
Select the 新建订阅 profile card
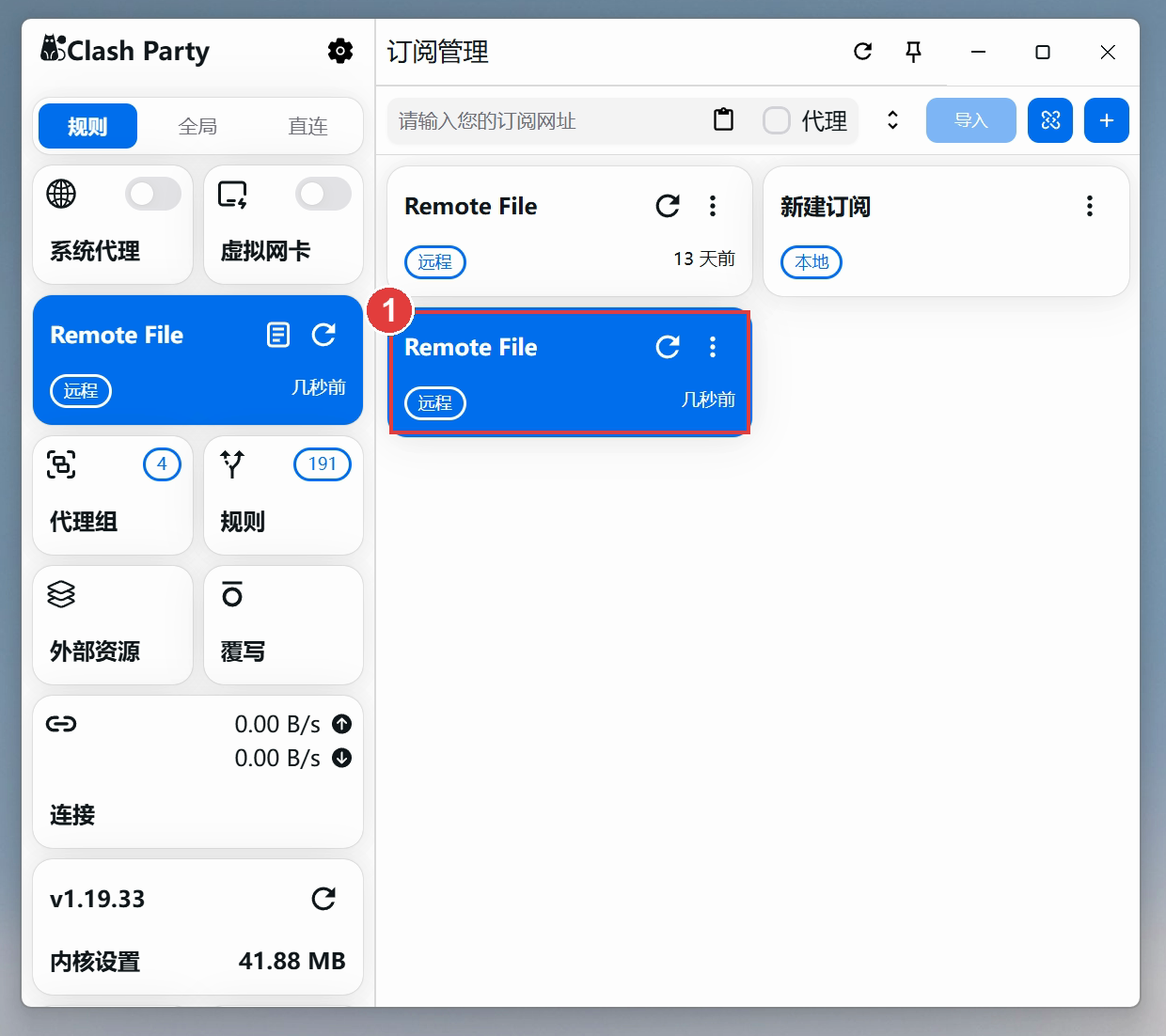[946, 231]
